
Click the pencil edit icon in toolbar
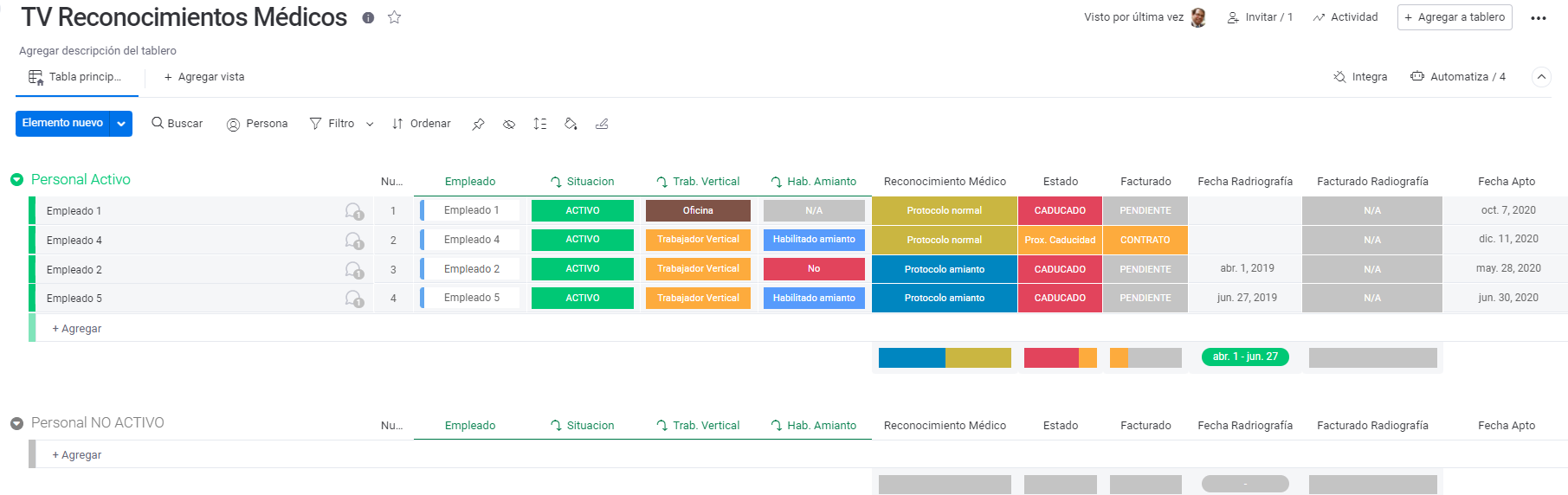tap(602, 124)
